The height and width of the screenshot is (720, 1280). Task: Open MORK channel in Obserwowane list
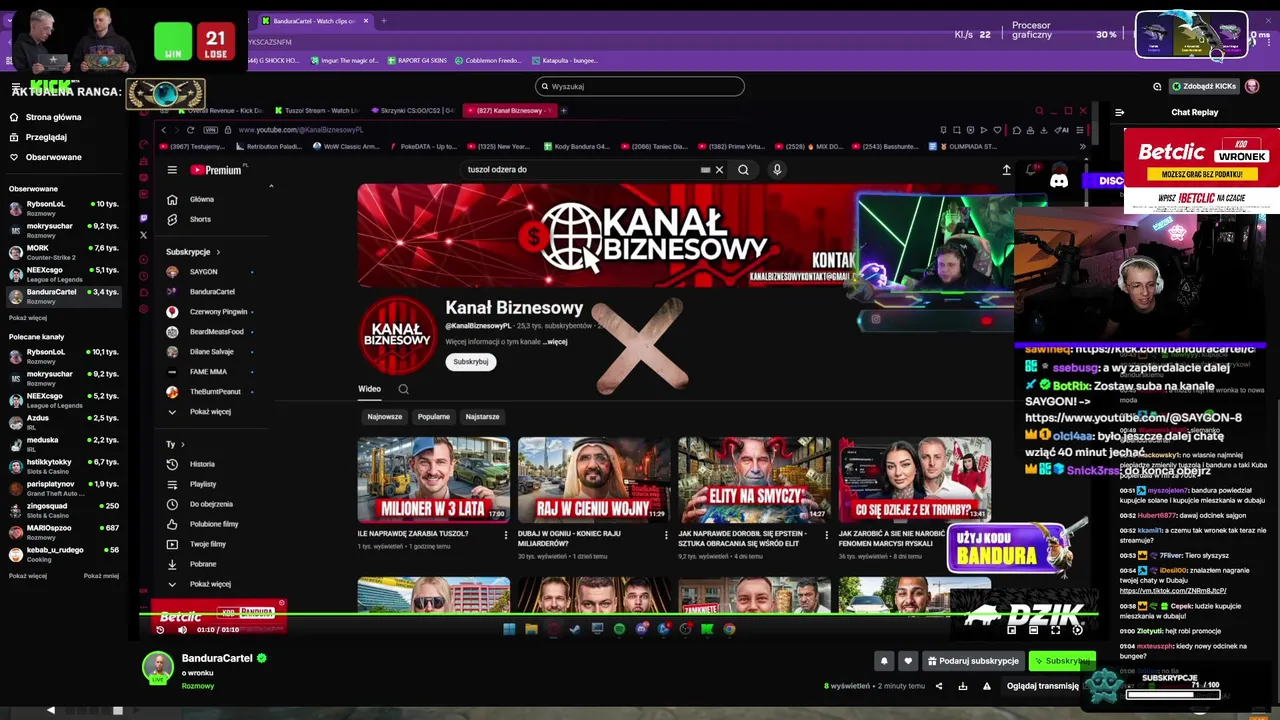coord(64,252)
